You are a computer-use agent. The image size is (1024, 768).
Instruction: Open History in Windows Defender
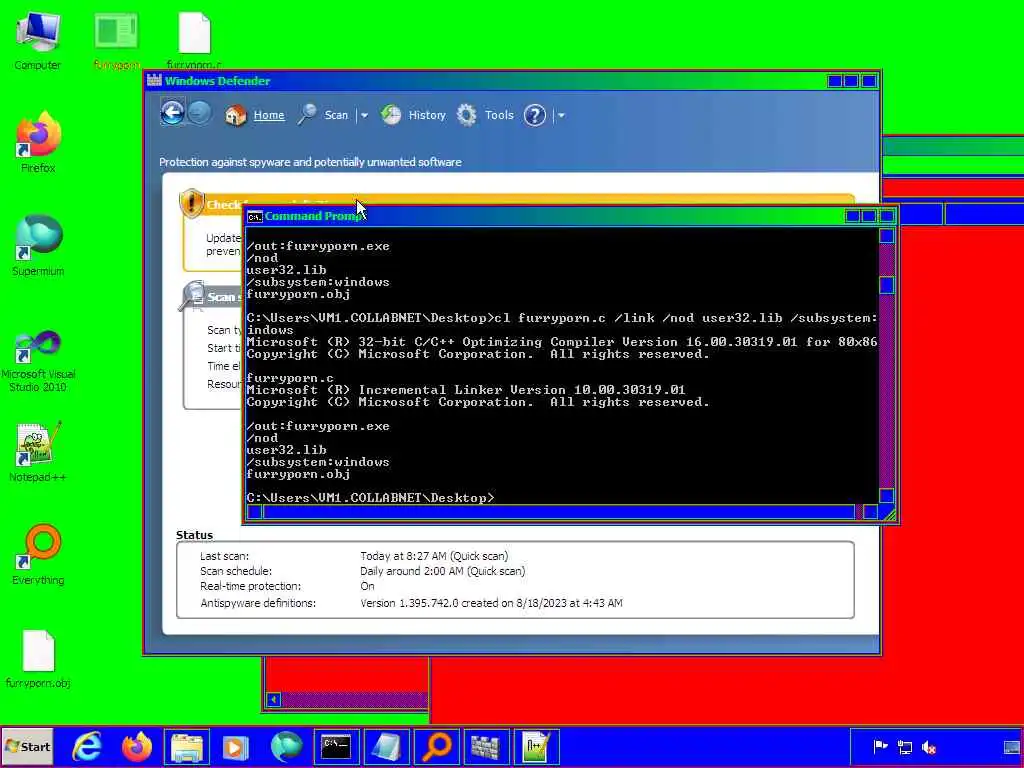pyautogui.click(x=426, y=115)
